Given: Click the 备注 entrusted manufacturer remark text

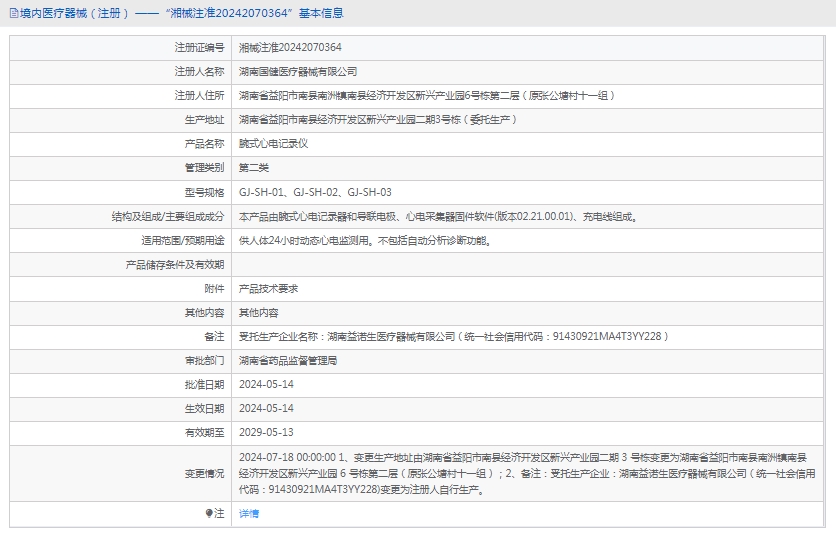Looking at the screenshot, I should pyautogui.click(x=453, y=336).
